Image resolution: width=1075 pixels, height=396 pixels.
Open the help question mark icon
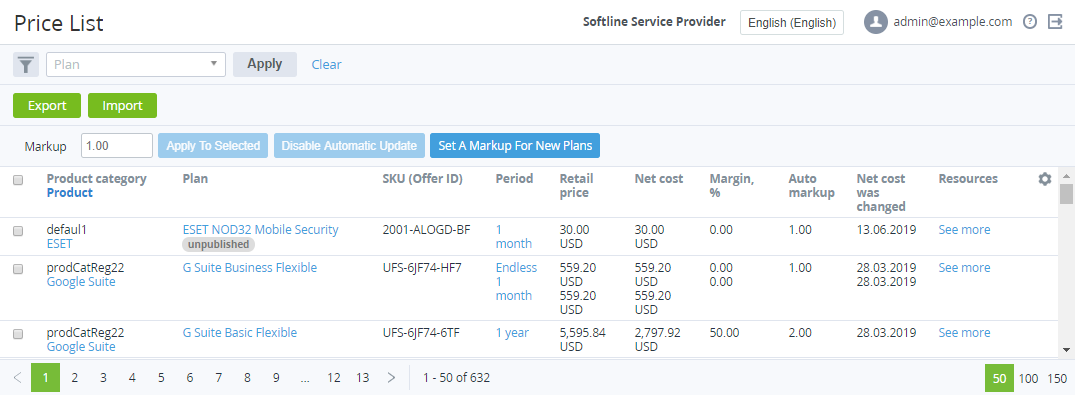[x=1030, y=22]
